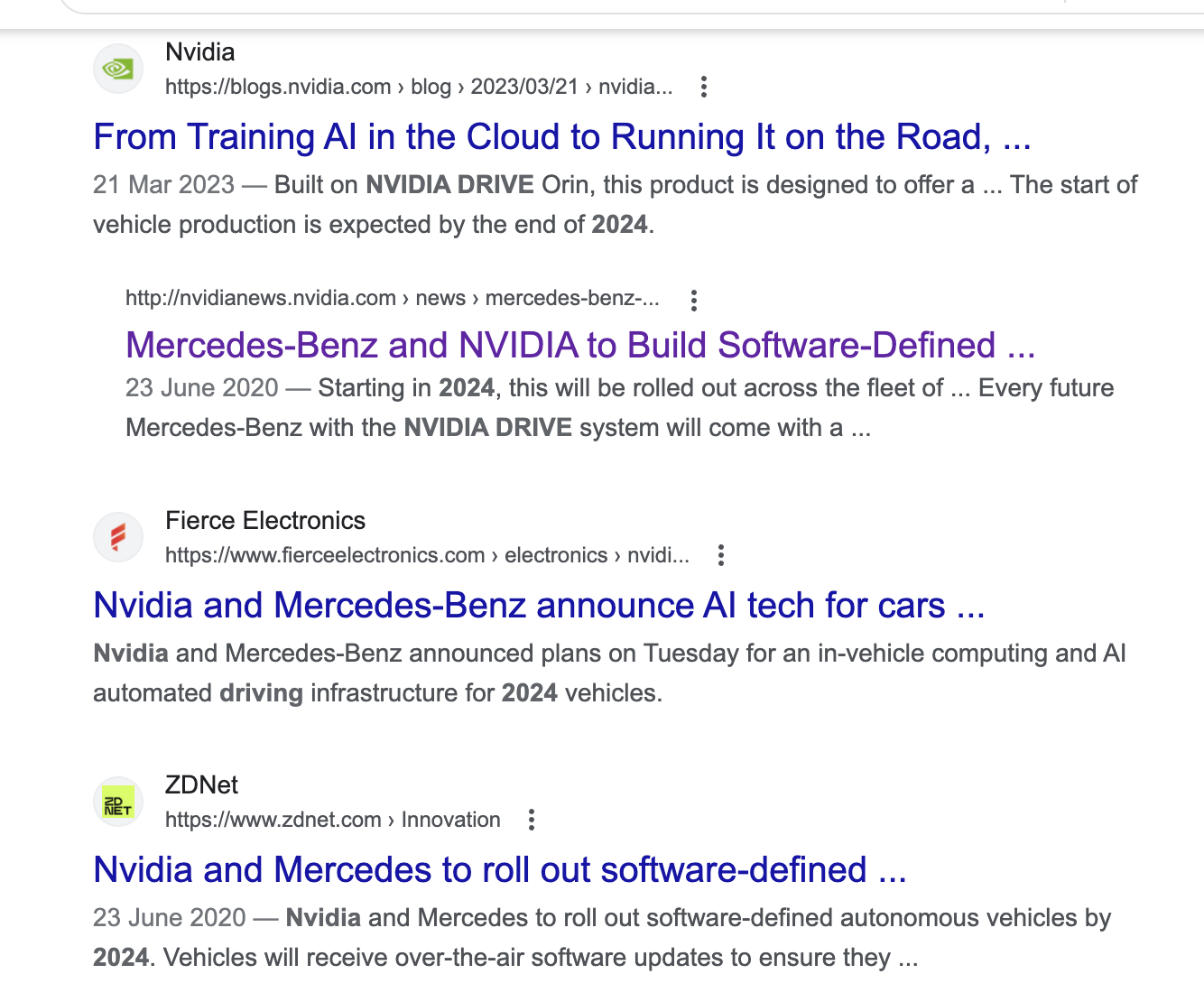Click the nvidianews.nvidia.com breadcrumb URL

[393, 298]
